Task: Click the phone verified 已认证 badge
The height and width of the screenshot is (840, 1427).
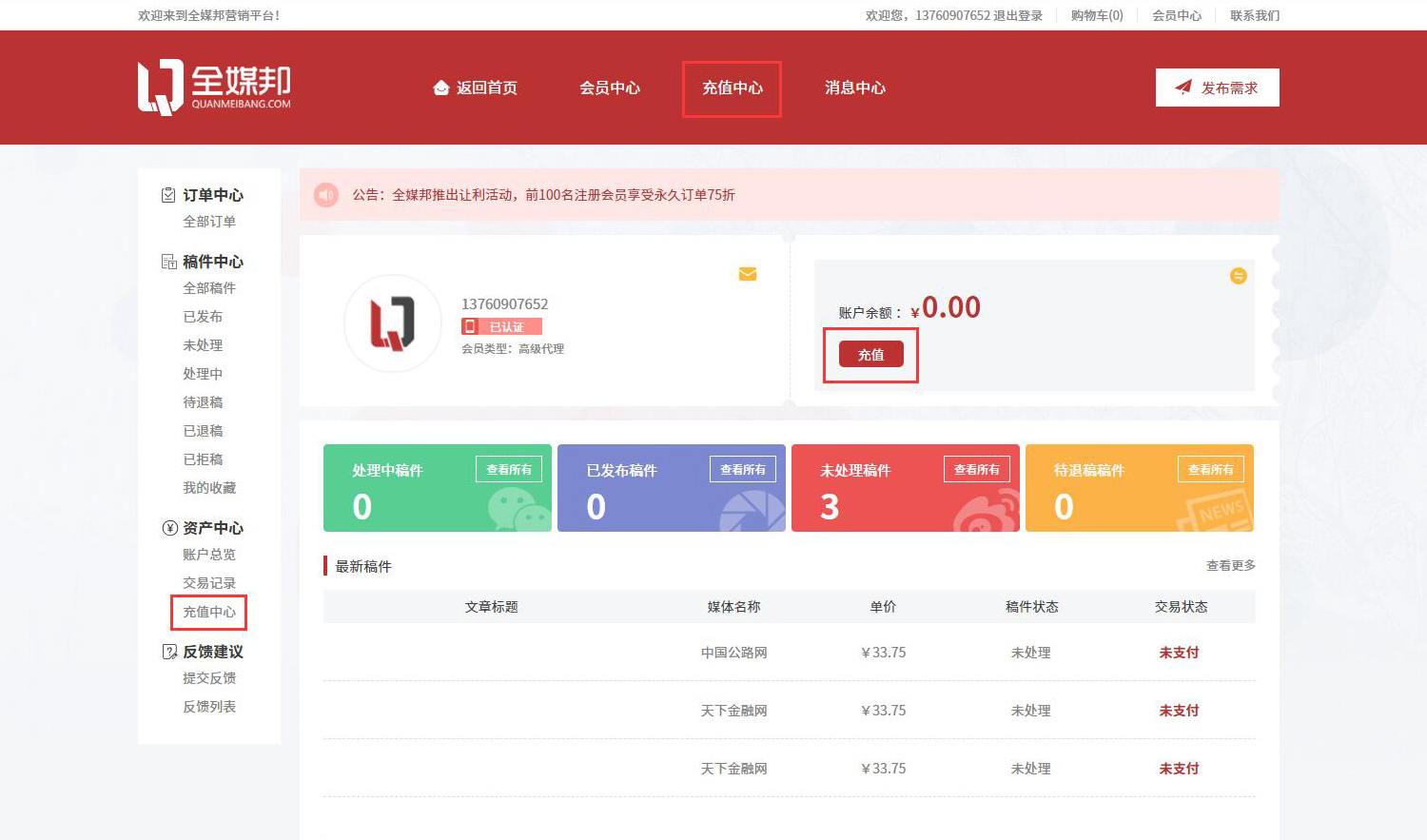Action: (501, 326)
